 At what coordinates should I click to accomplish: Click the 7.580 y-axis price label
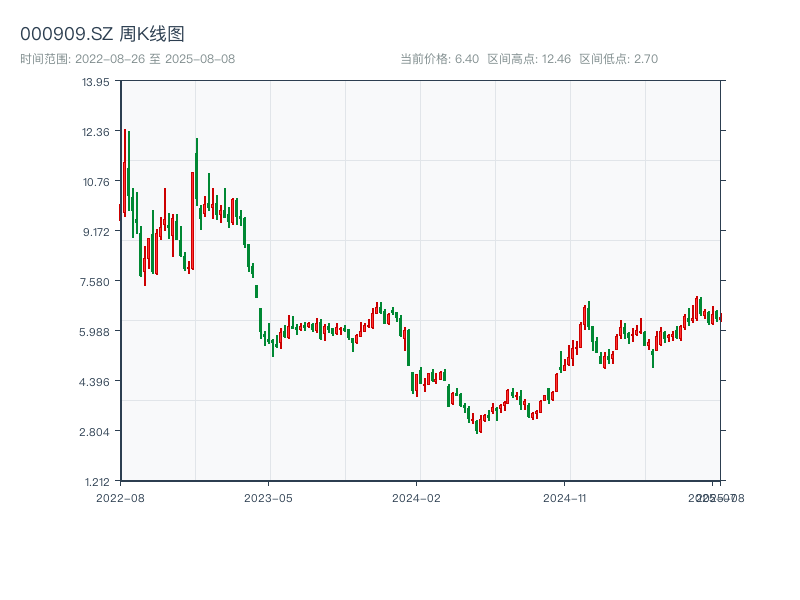[96, 282]
